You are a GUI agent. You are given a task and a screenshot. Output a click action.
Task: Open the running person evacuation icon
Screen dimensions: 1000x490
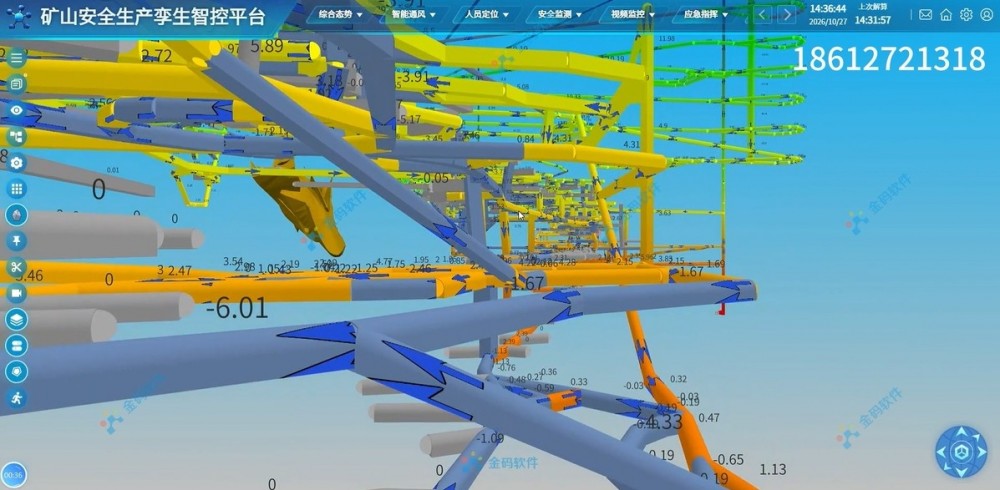[17, 398]
